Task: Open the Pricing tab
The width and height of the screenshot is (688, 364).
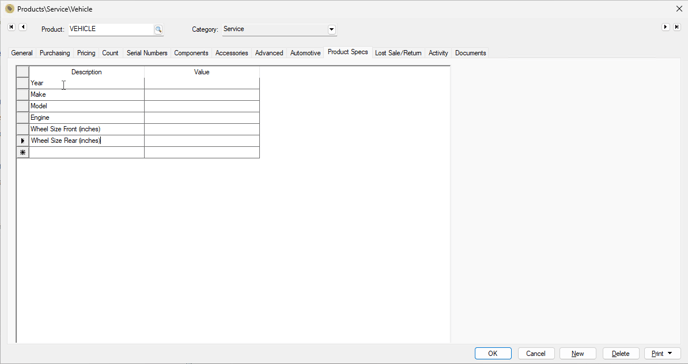Action: click(x=86, y=53)
